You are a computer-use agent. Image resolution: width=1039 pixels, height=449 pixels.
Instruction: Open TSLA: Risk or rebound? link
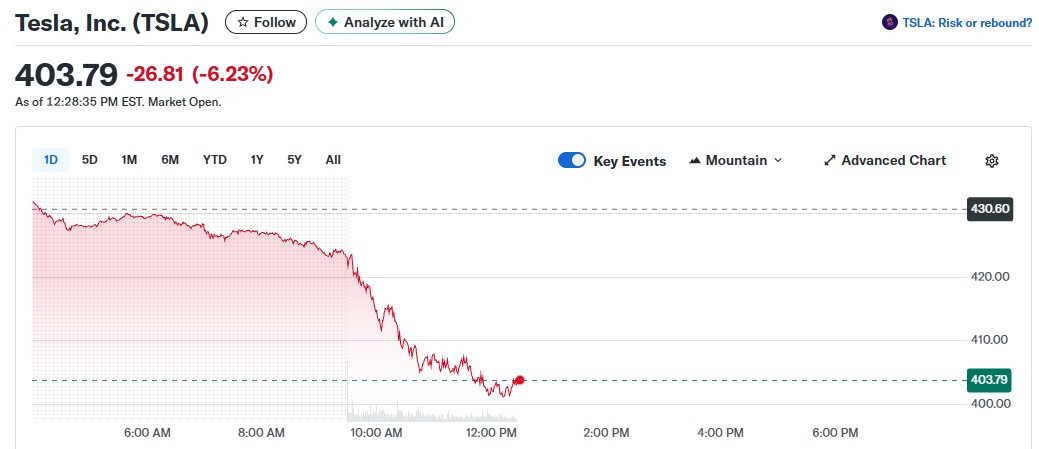967,22
